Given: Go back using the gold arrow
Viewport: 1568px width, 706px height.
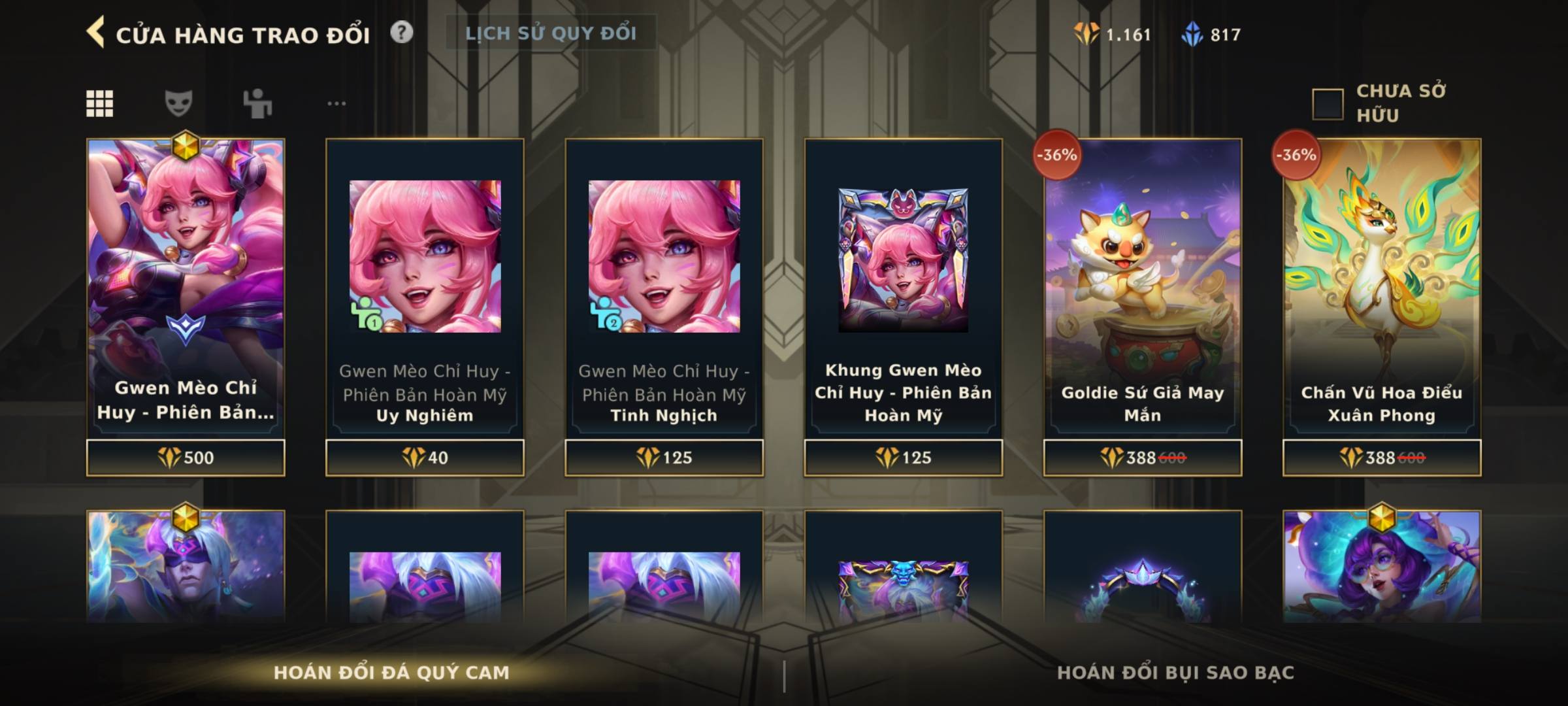Looking at the screenshot, I should tap(95, 33).
